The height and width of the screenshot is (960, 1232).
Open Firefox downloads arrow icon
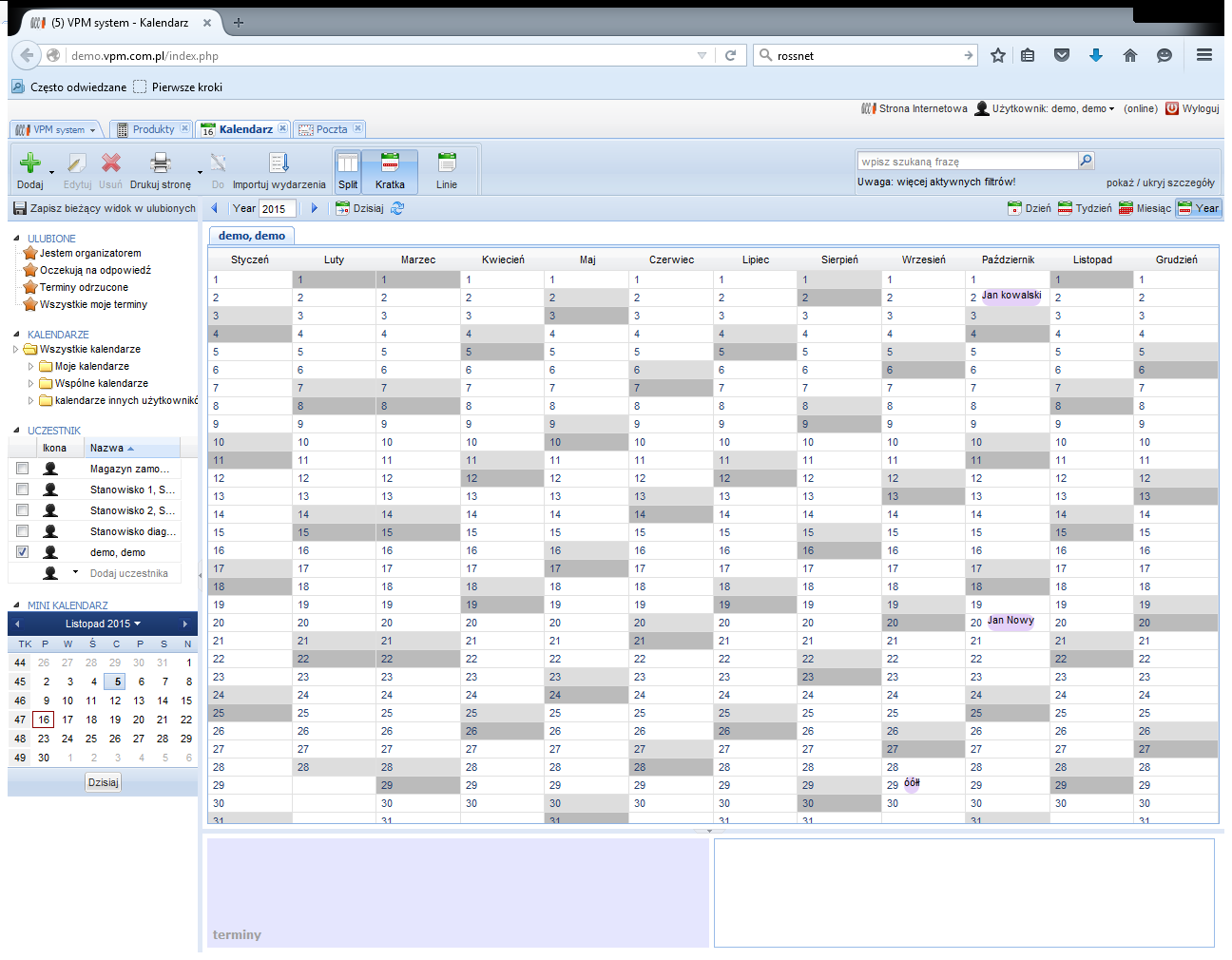coord(1096,55)
